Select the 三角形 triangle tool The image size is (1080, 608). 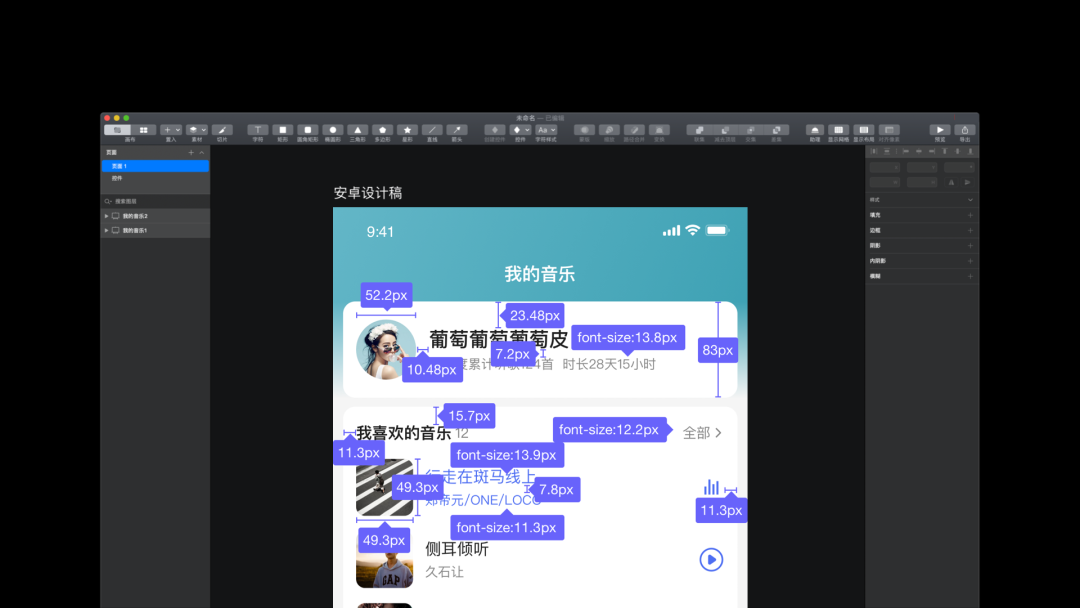pyautogui.click(x=357, y=129)
